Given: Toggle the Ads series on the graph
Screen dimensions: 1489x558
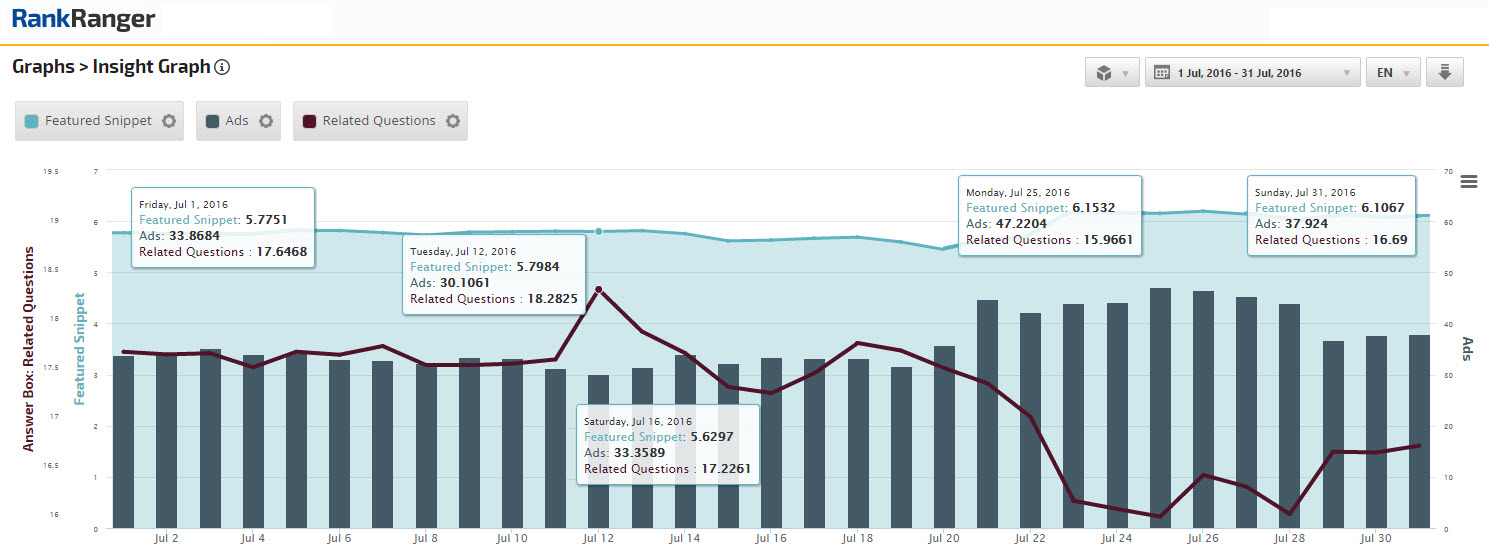Looking at the screenshot, I should pos(237,121).
